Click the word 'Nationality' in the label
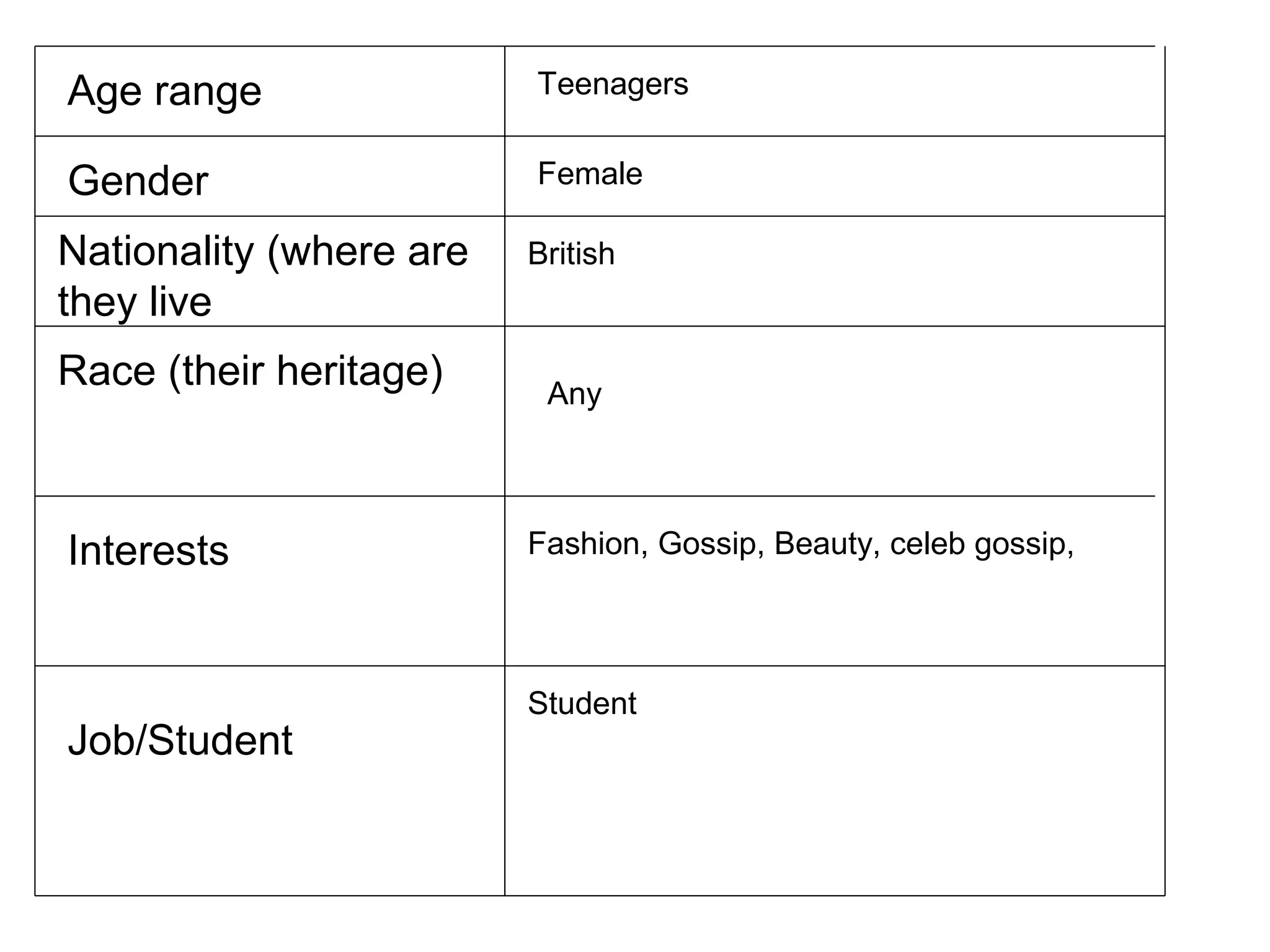The image size is (1270, 952). pyautogui.click(x=156, y=252)
